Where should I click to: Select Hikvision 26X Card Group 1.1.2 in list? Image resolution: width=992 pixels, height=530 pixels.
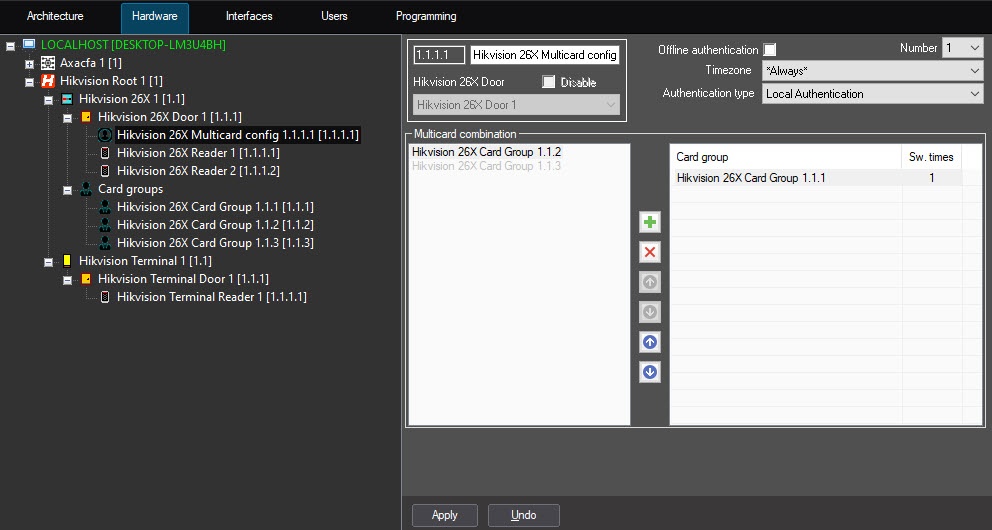click(x=487, y=152)
